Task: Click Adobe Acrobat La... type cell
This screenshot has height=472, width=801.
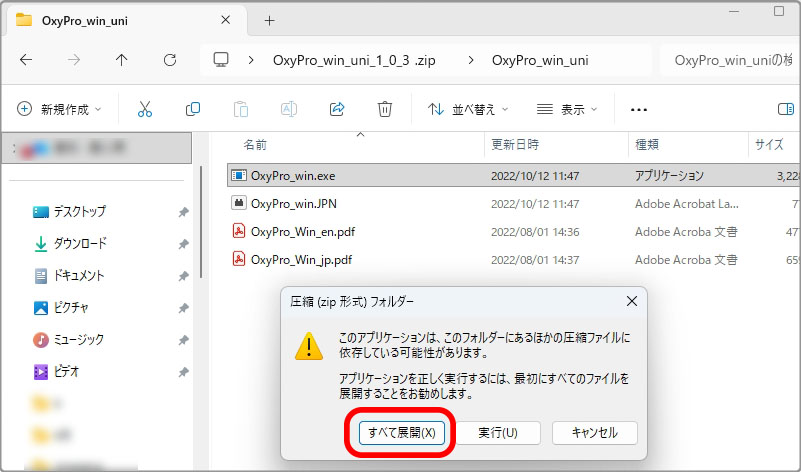Action: click(x=687, y=204)
